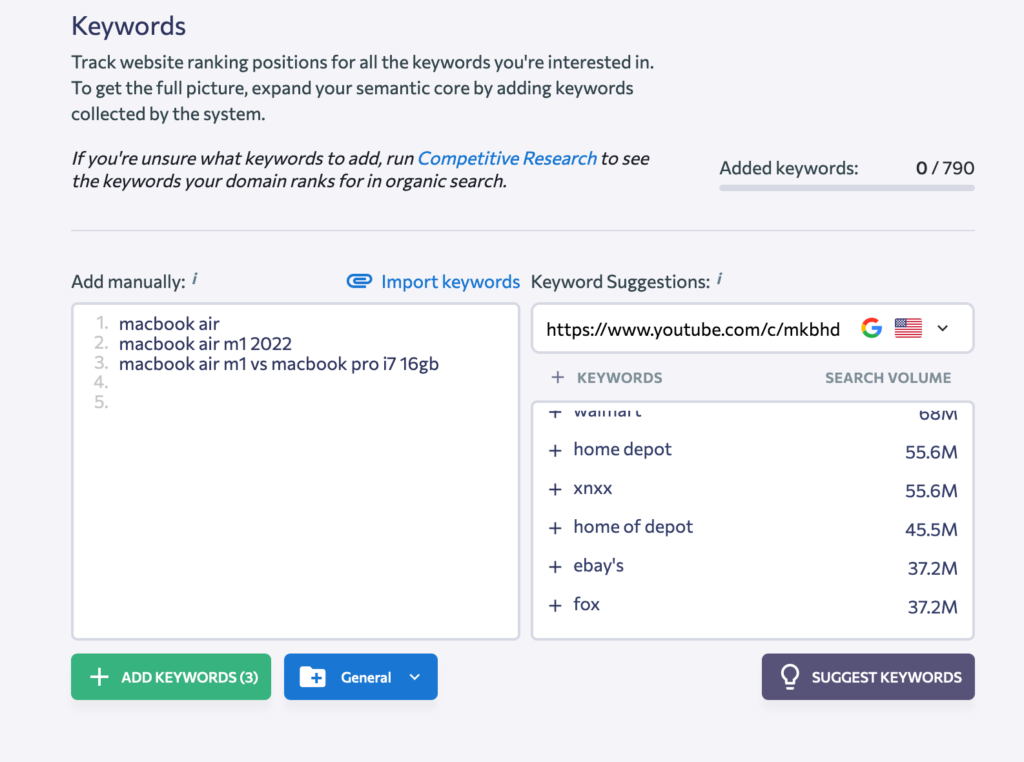Click the plus icon beside fox
This screenshot has height=762, width=1024.
(555, 605)
